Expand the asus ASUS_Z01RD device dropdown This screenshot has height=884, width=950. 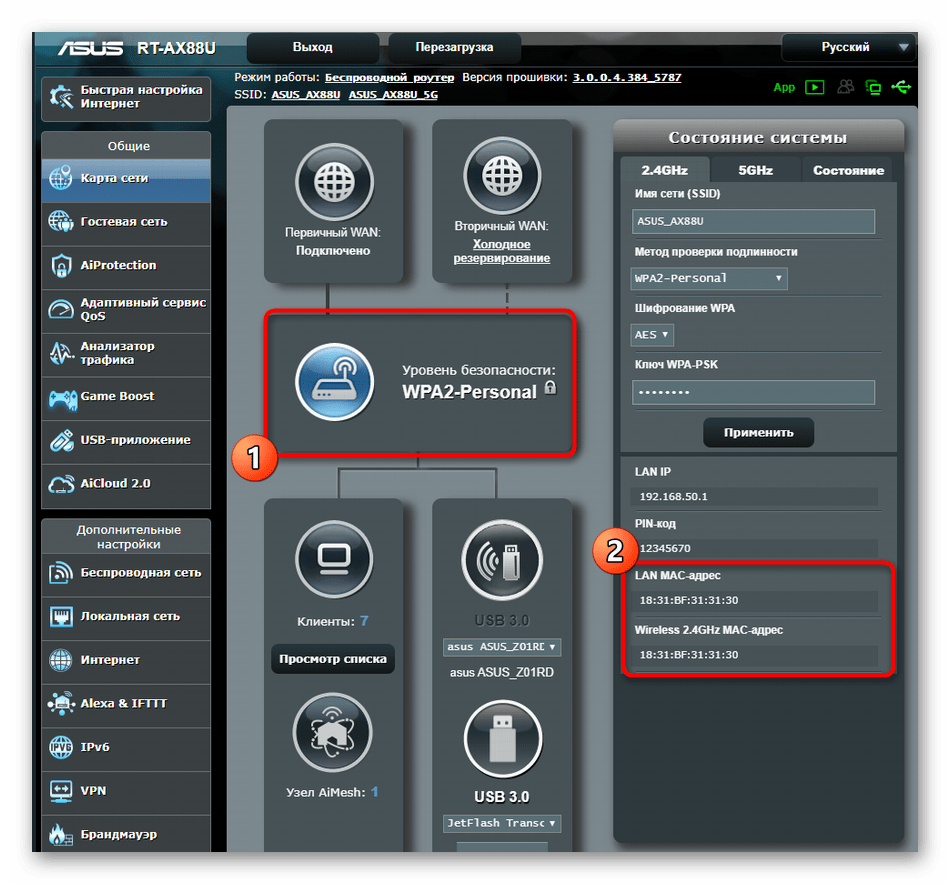click(502, 647)
